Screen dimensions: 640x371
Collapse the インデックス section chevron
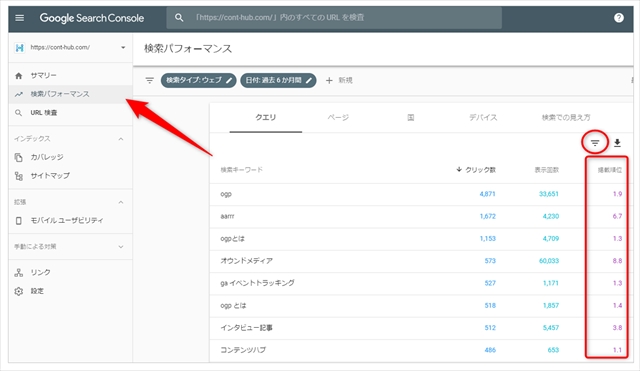121,139
